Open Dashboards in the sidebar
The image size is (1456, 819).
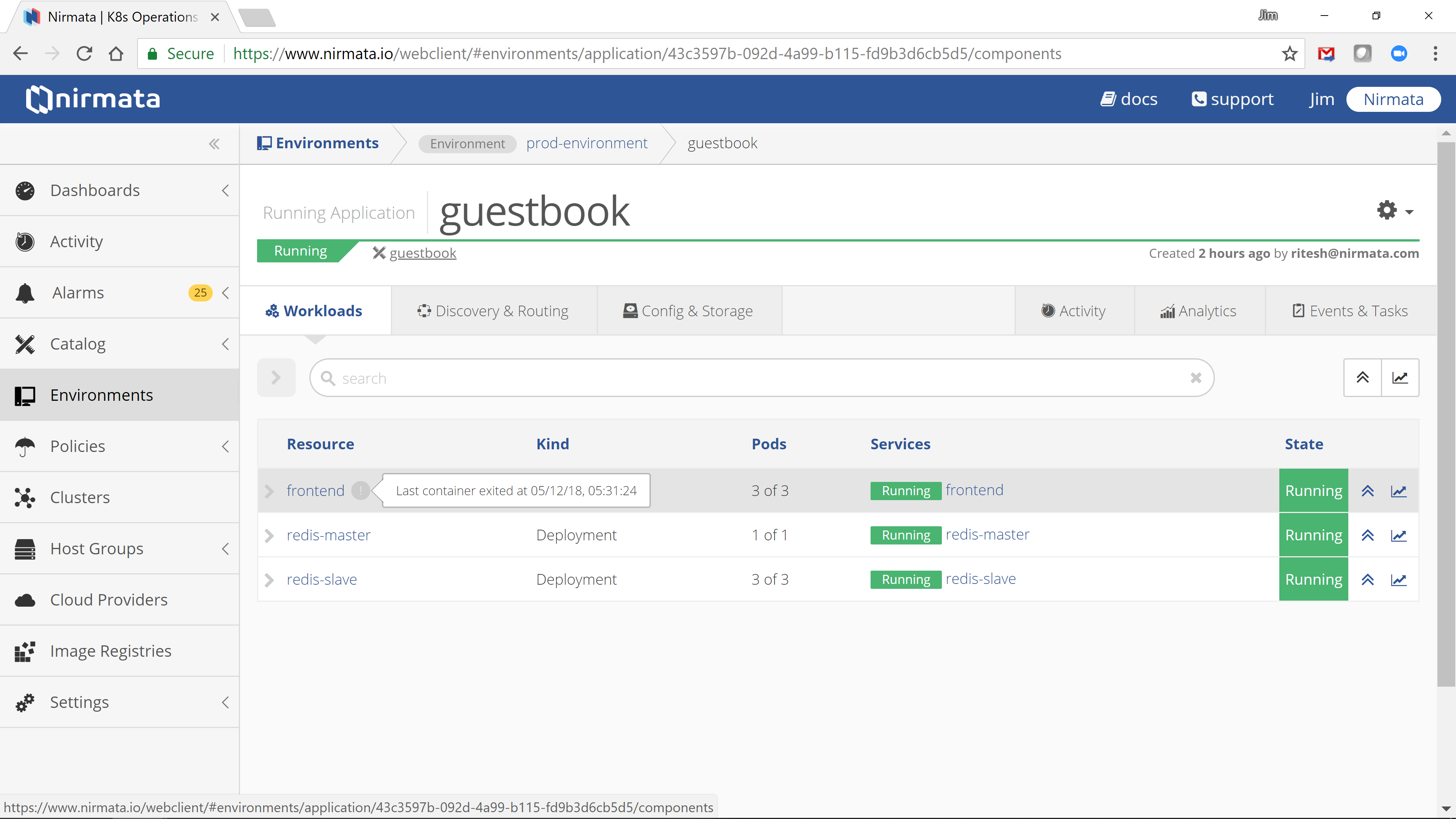95,190
